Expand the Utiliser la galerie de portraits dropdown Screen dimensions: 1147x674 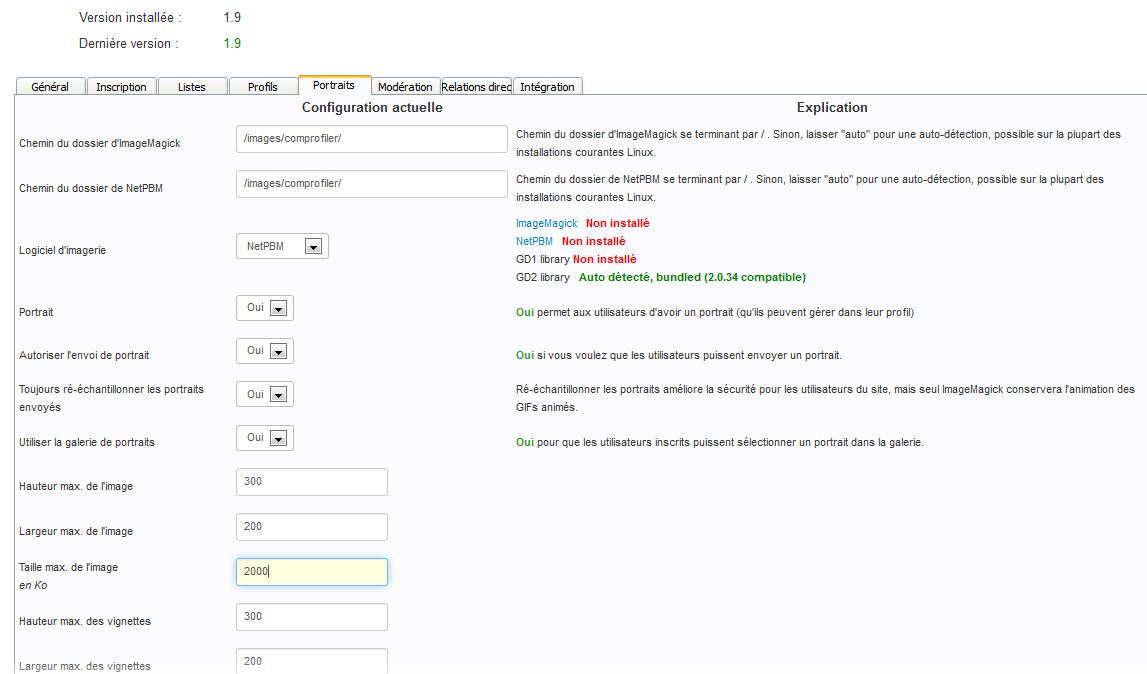pos(265,437)
